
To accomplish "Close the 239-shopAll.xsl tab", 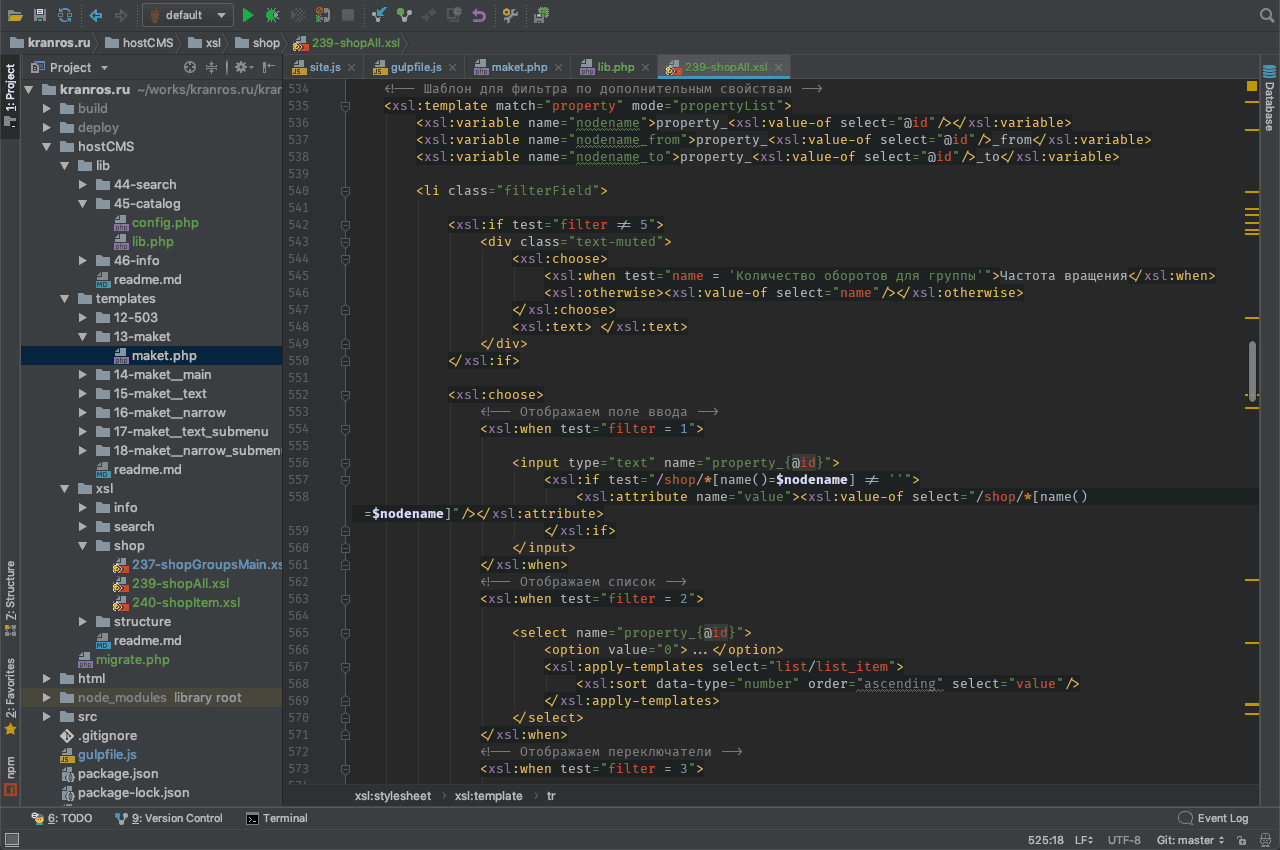I will (x=779, y=67).
